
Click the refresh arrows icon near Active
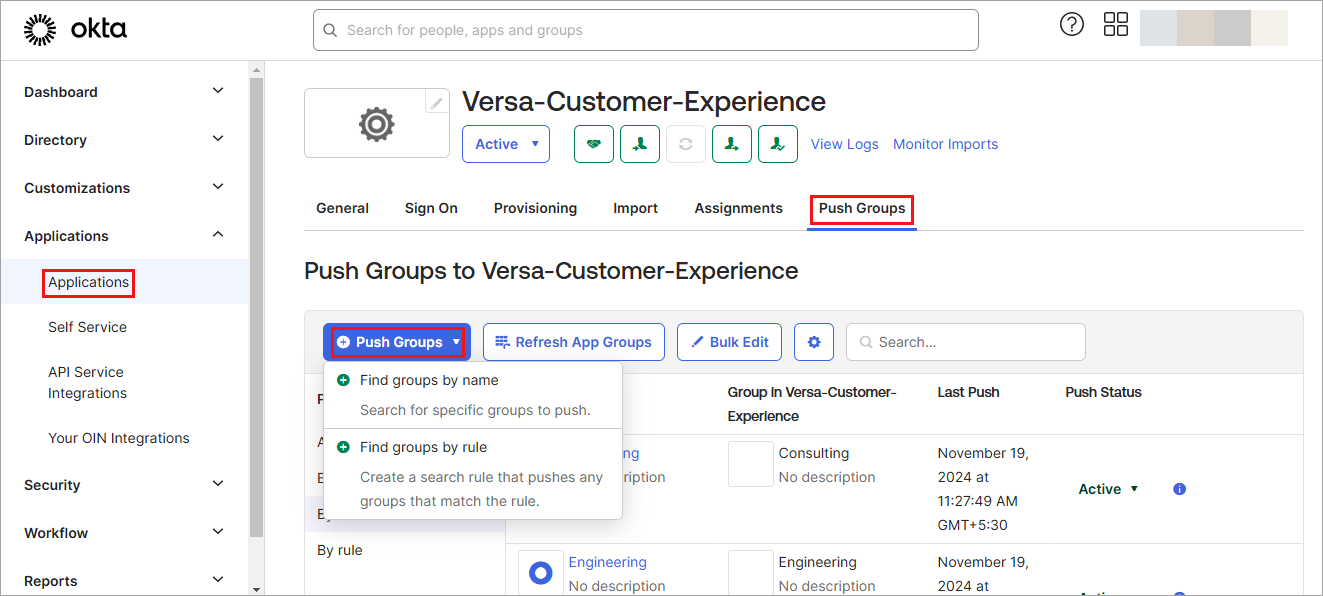(685, 144)
